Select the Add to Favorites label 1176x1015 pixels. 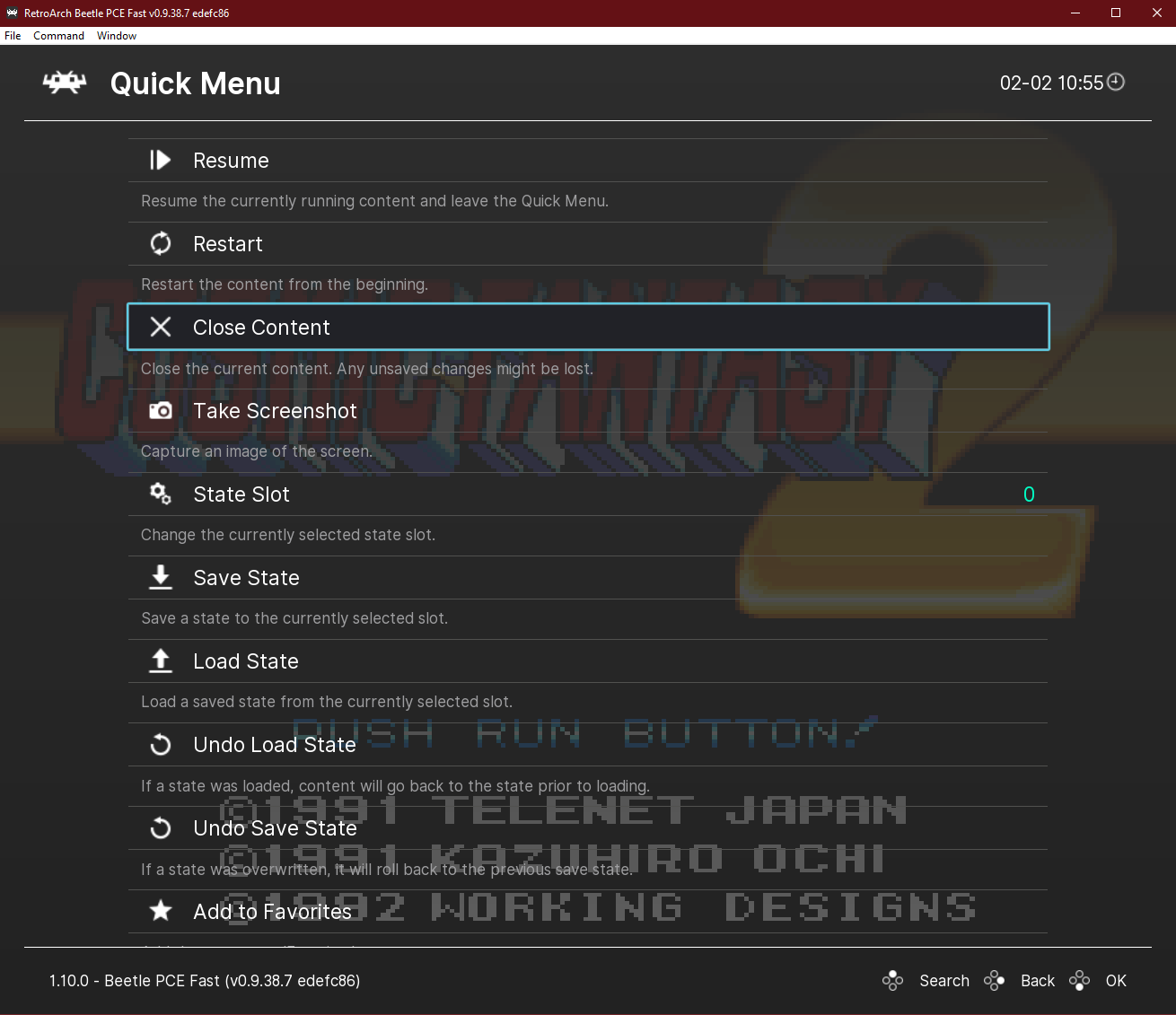272,912
